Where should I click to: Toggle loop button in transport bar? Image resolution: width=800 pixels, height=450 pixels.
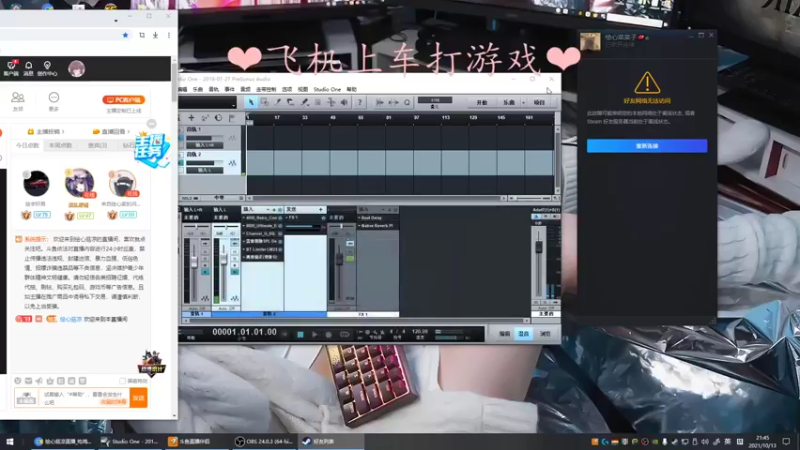click(344, 334)
